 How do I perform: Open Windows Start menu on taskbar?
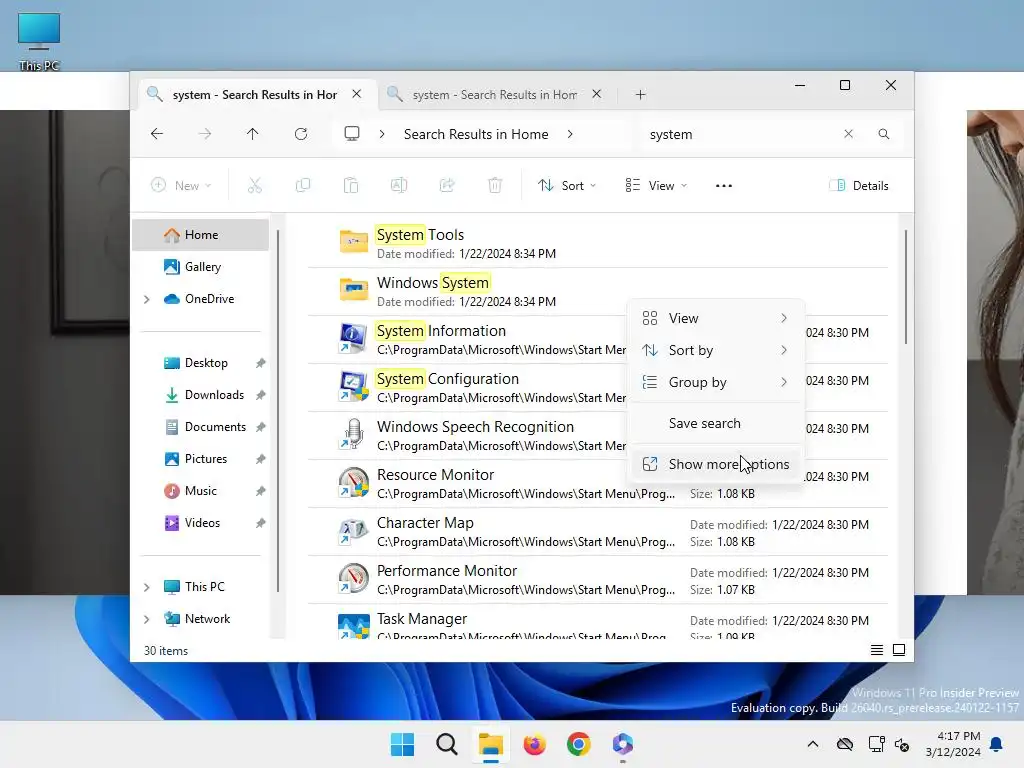tap(402, 744)
